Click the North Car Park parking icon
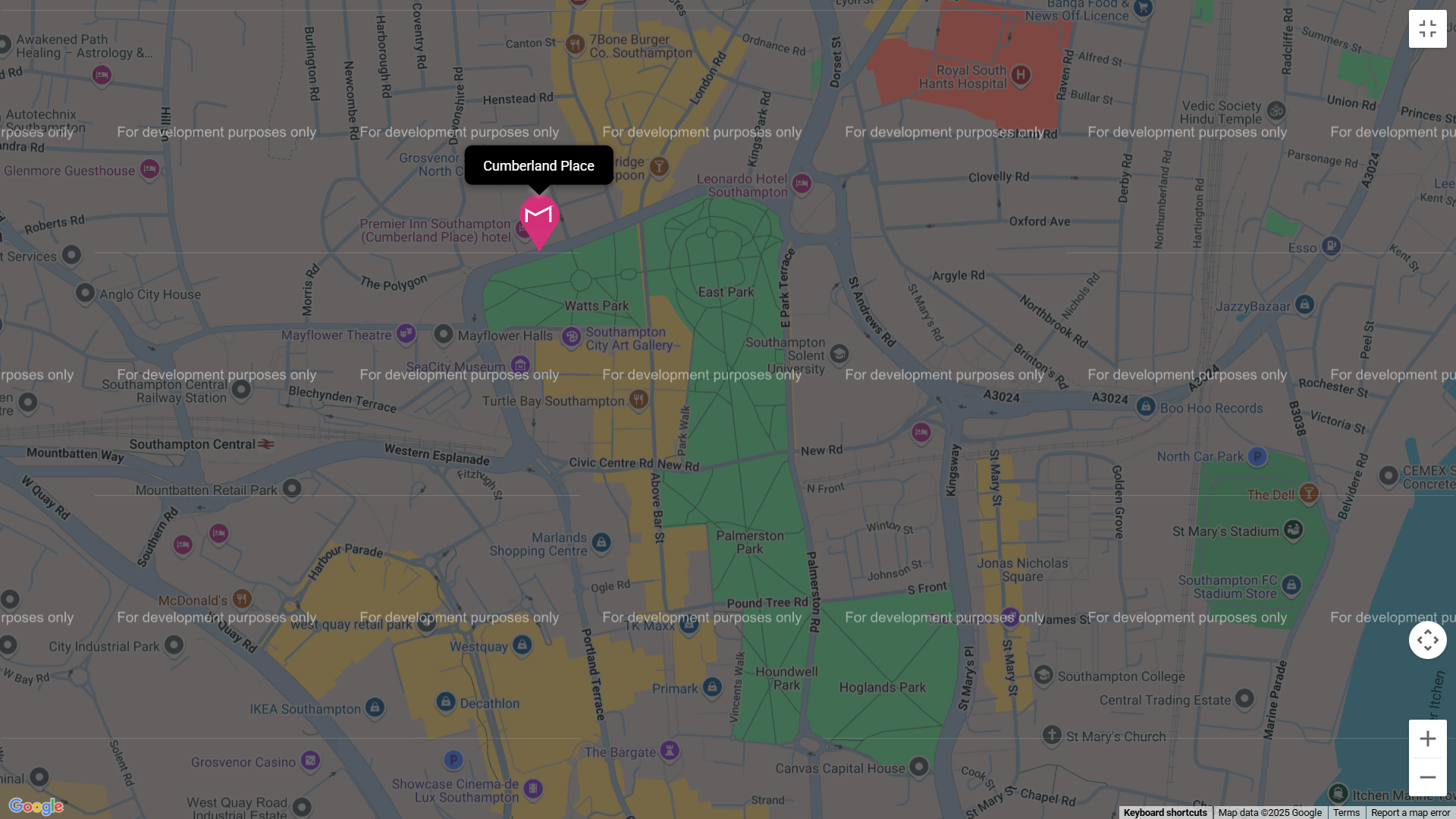Screen dimensions: 1456x819 (1257, 456)
